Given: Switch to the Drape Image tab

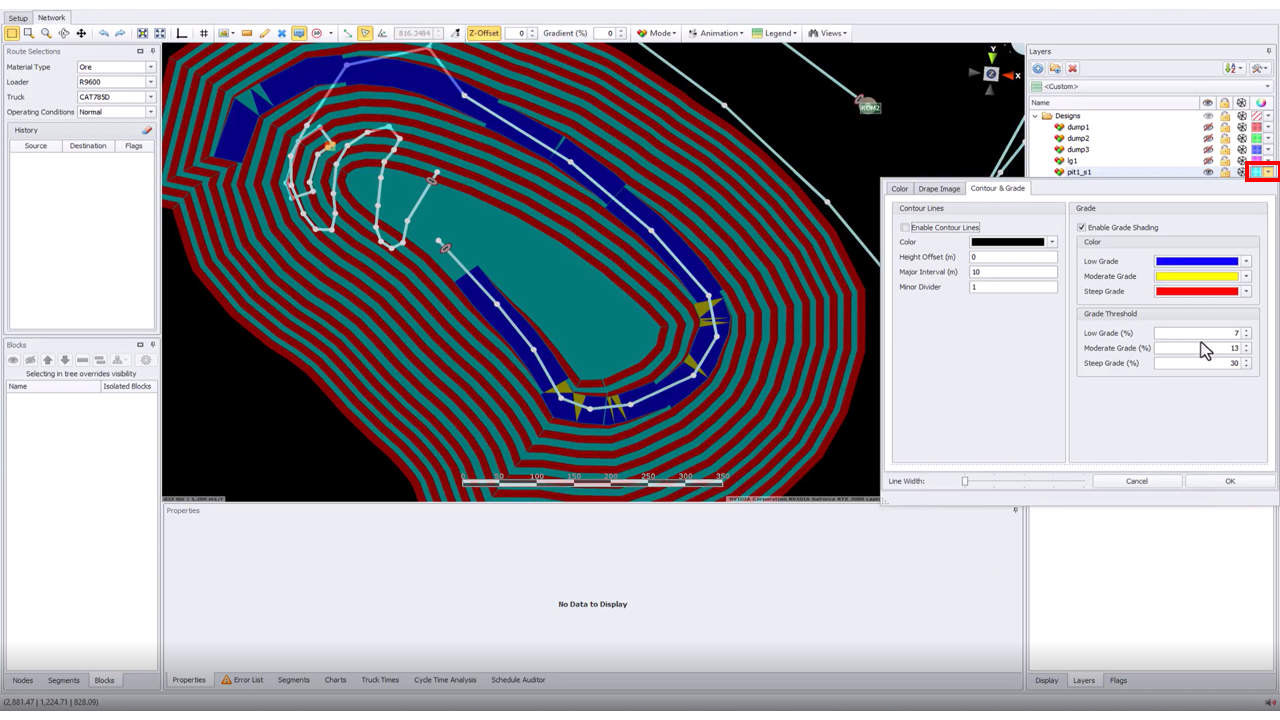Looking at the screenshot, I should pos(939,188).
